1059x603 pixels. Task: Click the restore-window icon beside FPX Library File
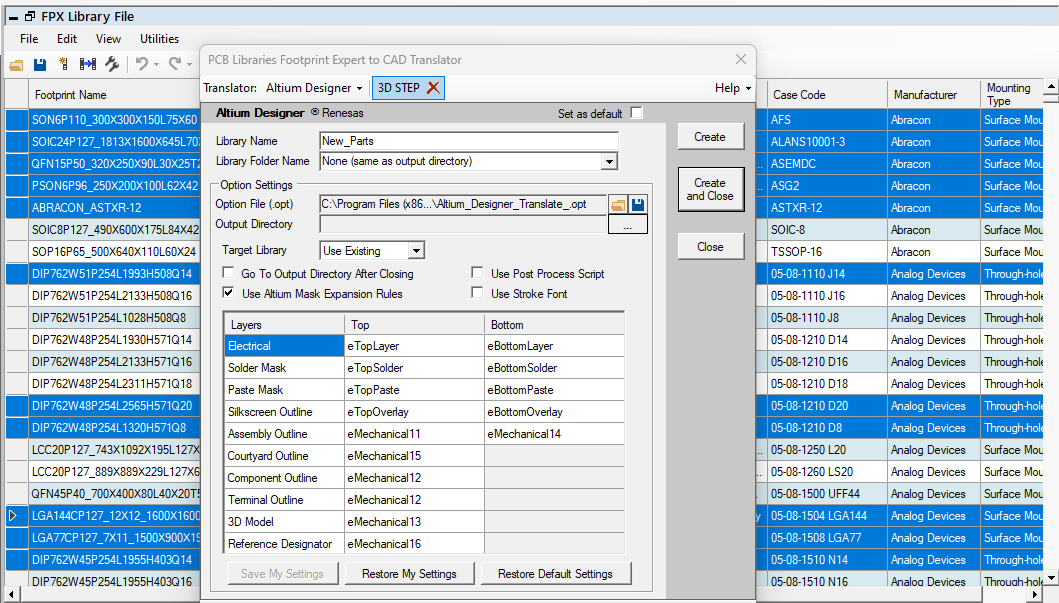(30, 17)
